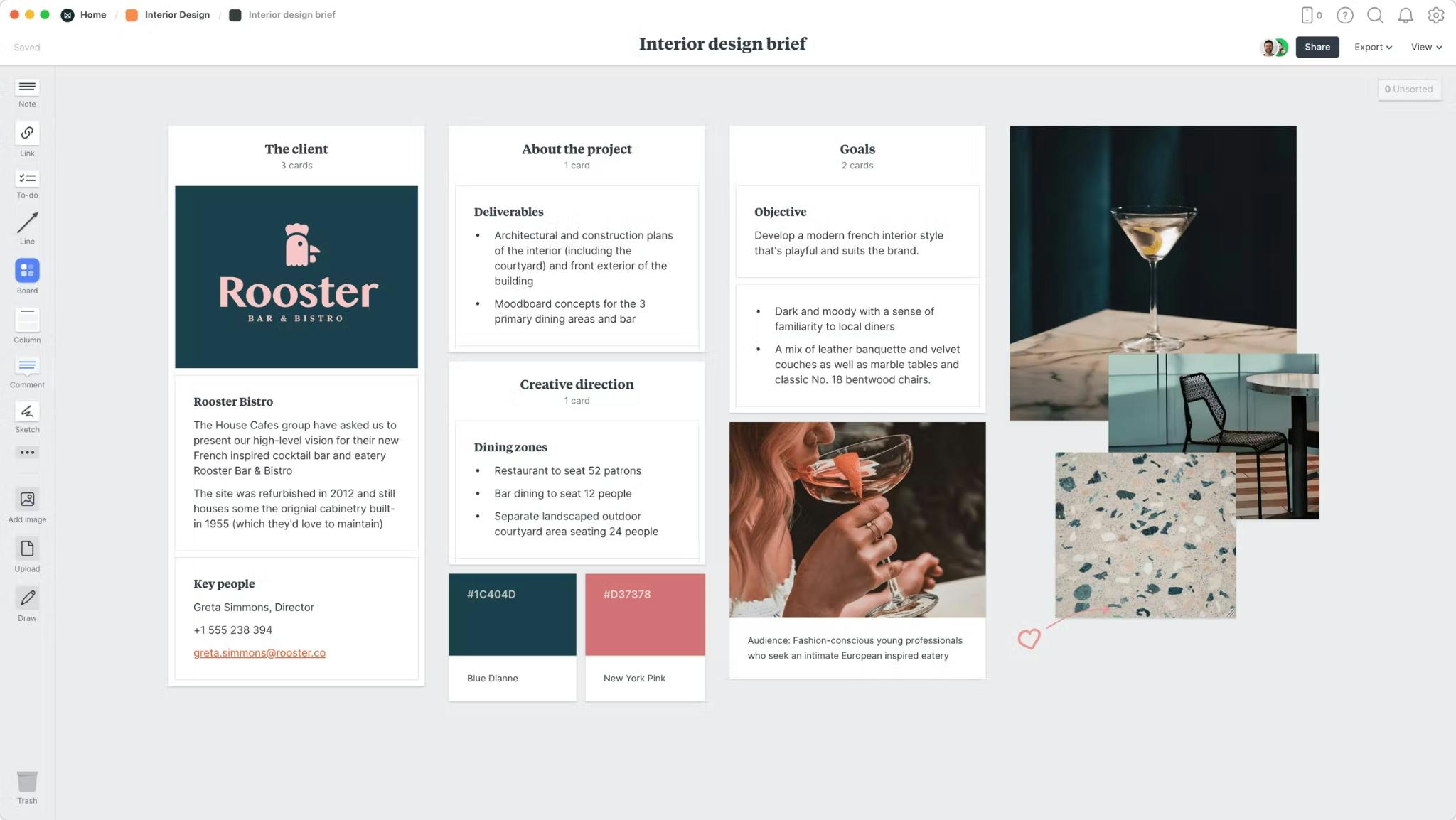Click greta.simmons@rooster.co email link
The image size is (1456, 820).
click(259, 652)
